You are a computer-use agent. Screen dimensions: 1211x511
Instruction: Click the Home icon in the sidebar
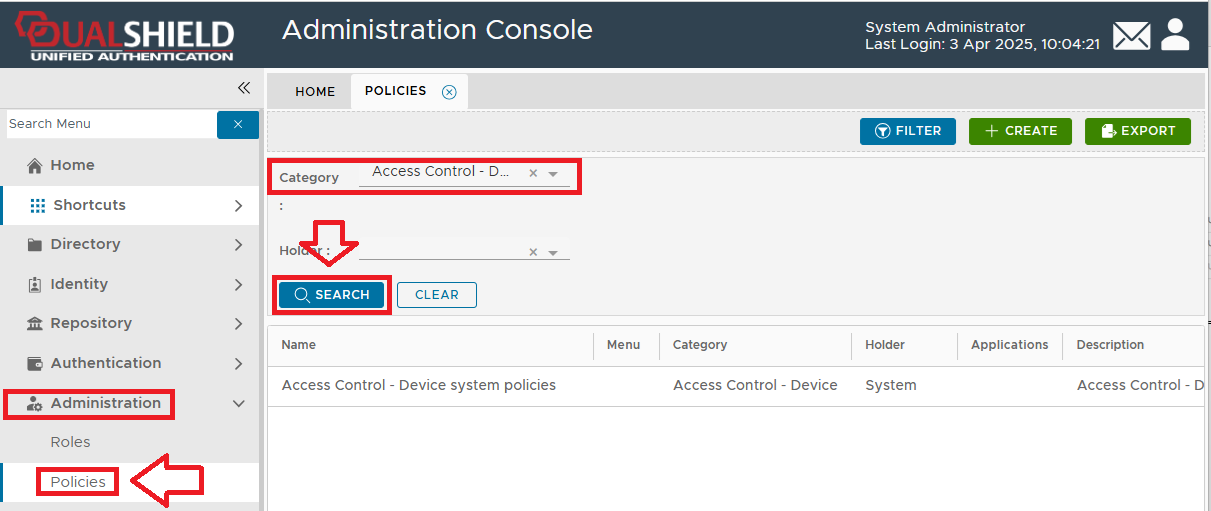(x=35, y=166)
